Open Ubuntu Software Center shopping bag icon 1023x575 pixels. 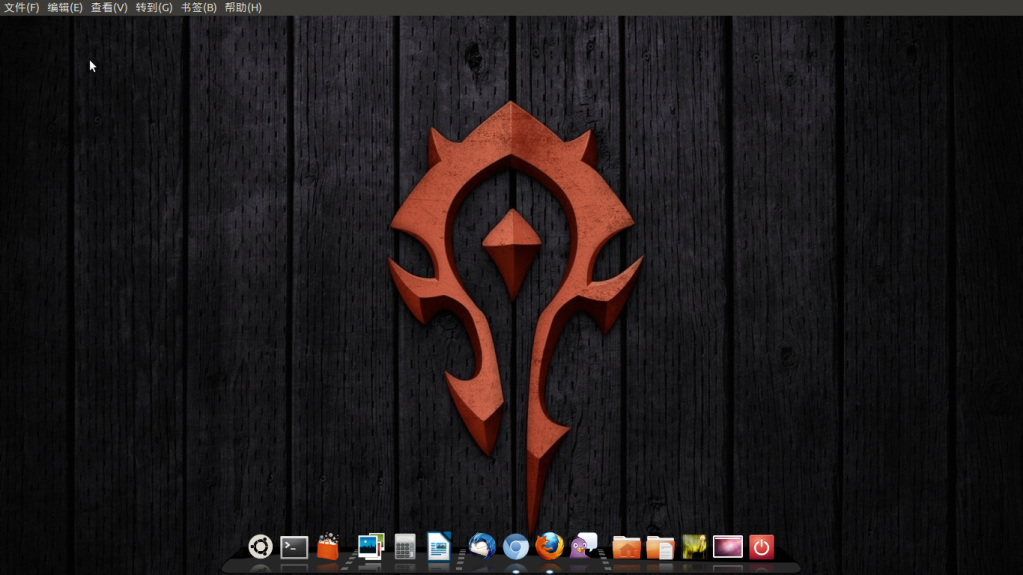point(328,546)
